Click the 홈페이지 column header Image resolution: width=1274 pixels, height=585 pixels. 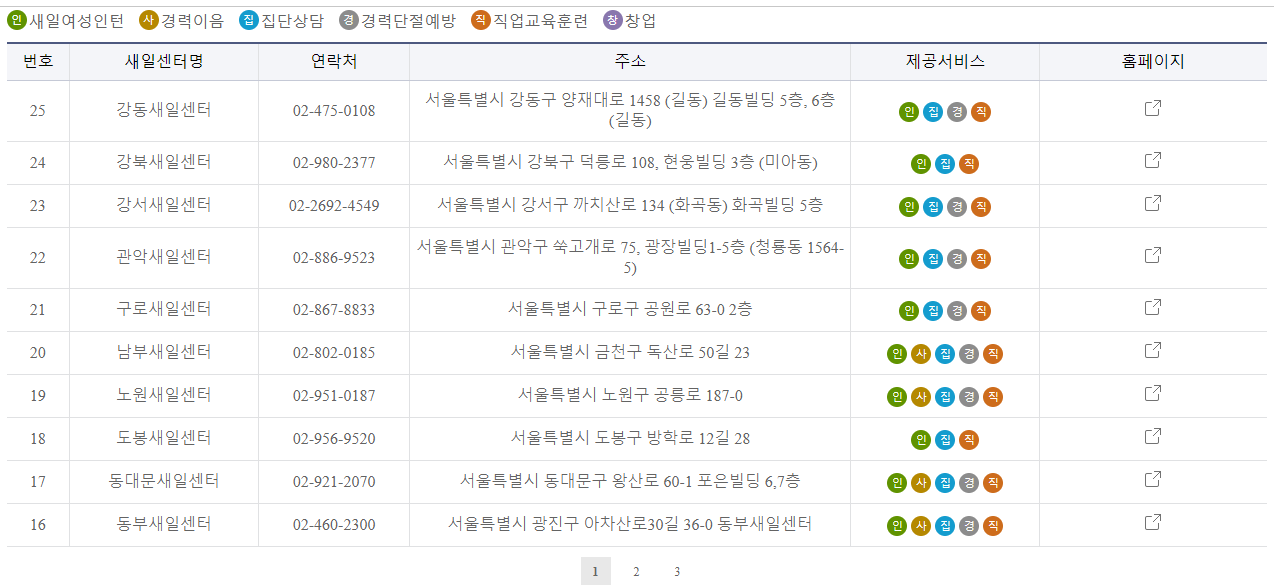[x=1153, y=61]
